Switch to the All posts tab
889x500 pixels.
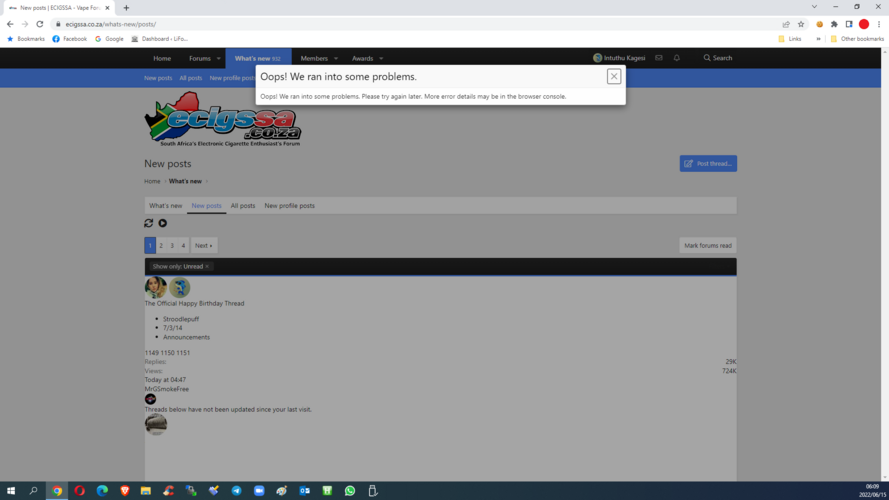coord(243,206)
